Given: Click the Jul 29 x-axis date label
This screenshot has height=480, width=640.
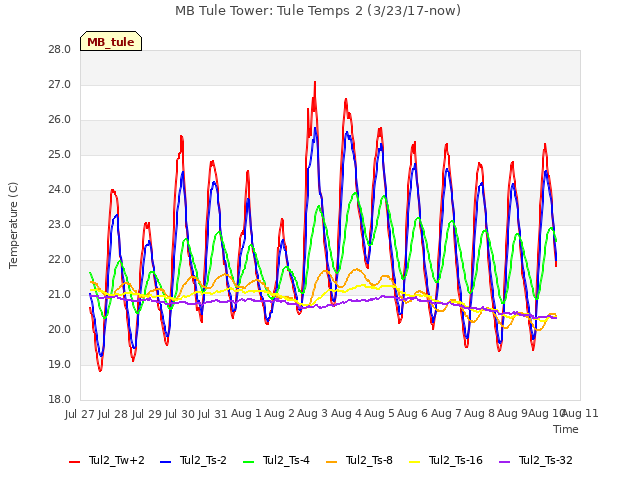Looking at the screenshot, I should tap(147, 414).
